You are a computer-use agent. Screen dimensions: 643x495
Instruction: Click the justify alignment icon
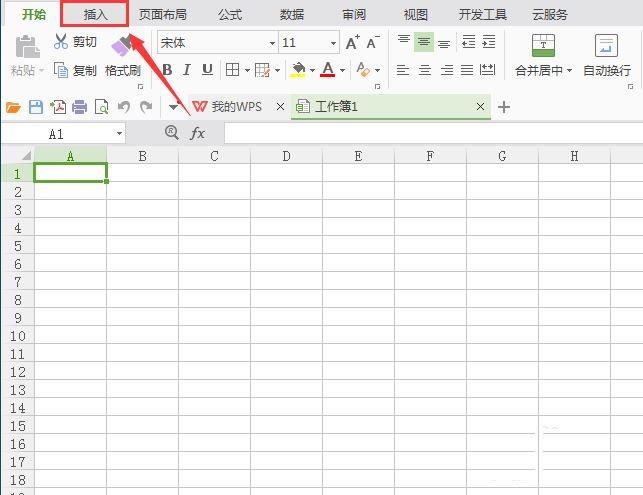click(x=467, y=70)
